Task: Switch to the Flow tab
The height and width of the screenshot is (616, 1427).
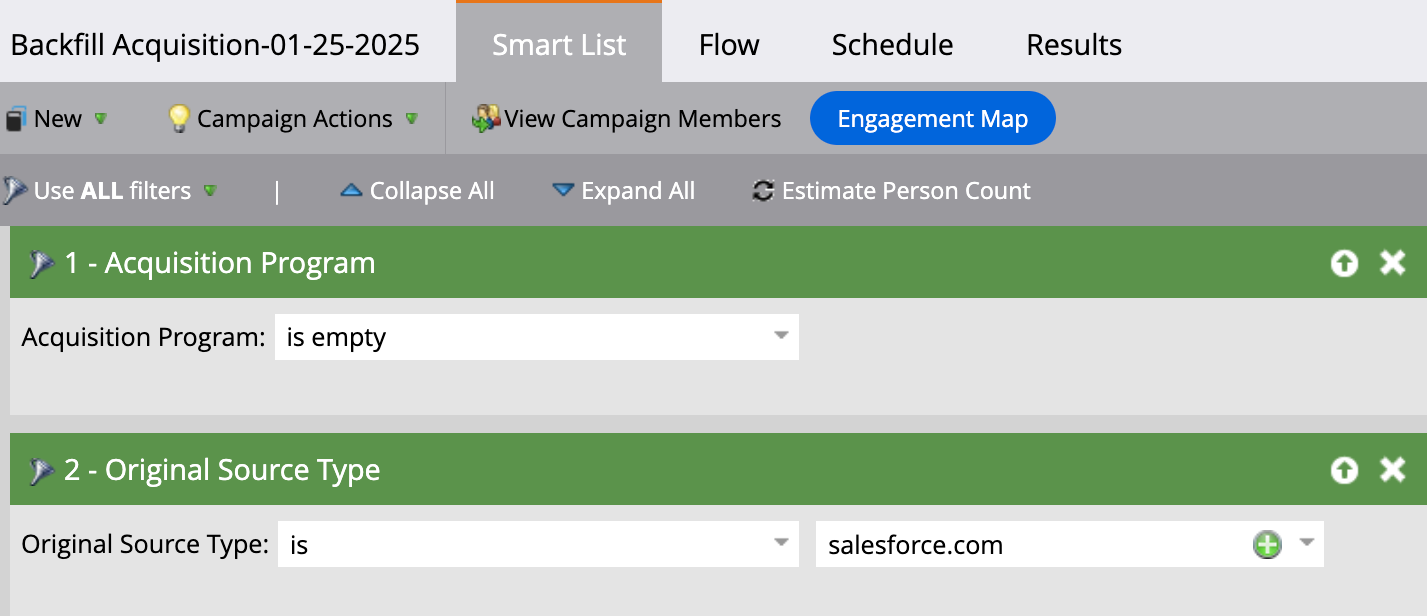Action: click(729, 43)
